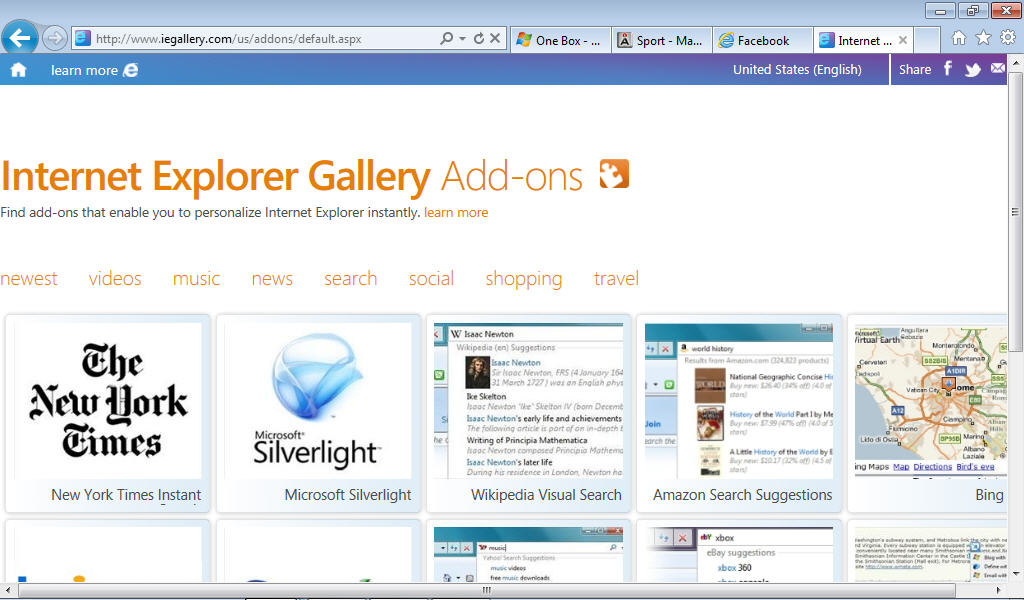Click the search magnifier in the address bar

pos(447,39)
